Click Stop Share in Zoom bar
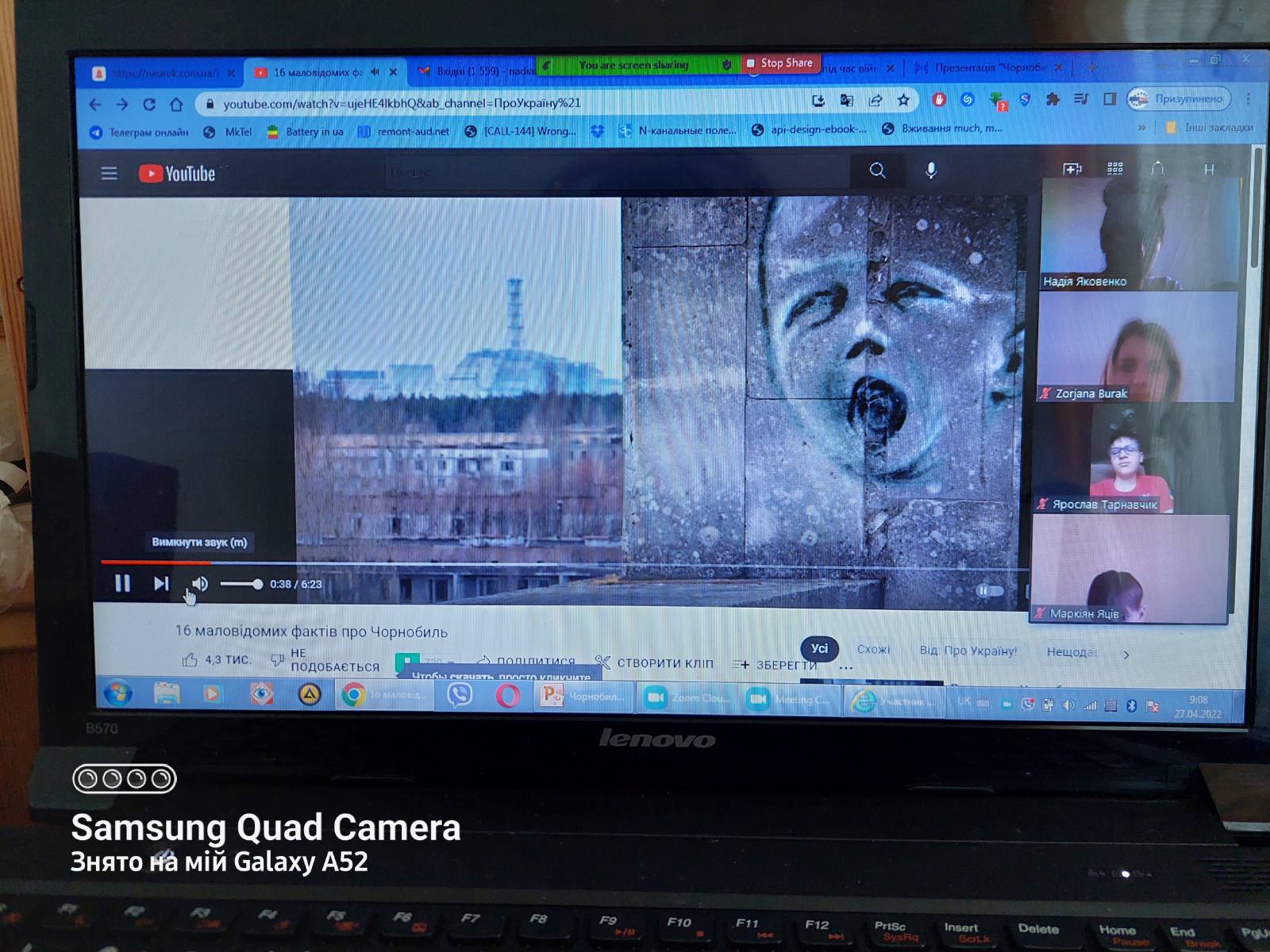This screenshot has width=1270, height=952. 779,63
